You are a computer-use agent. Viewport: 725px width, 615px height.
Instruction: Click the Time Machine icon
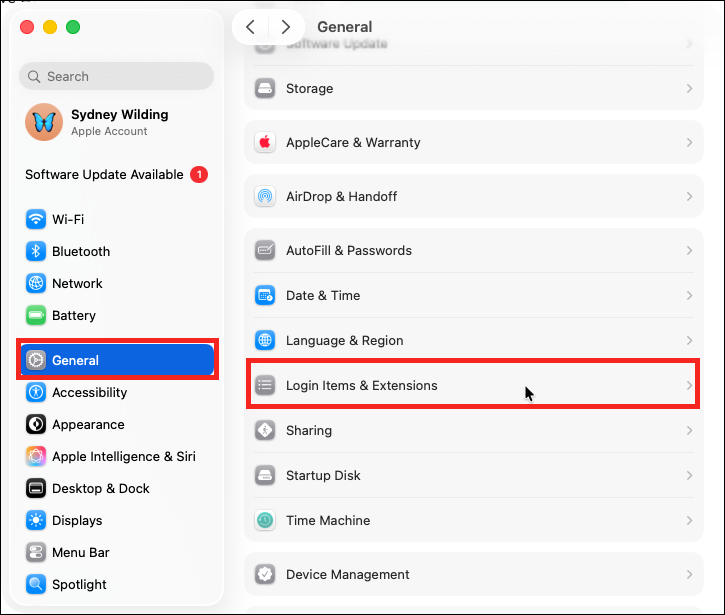[265, 520]
